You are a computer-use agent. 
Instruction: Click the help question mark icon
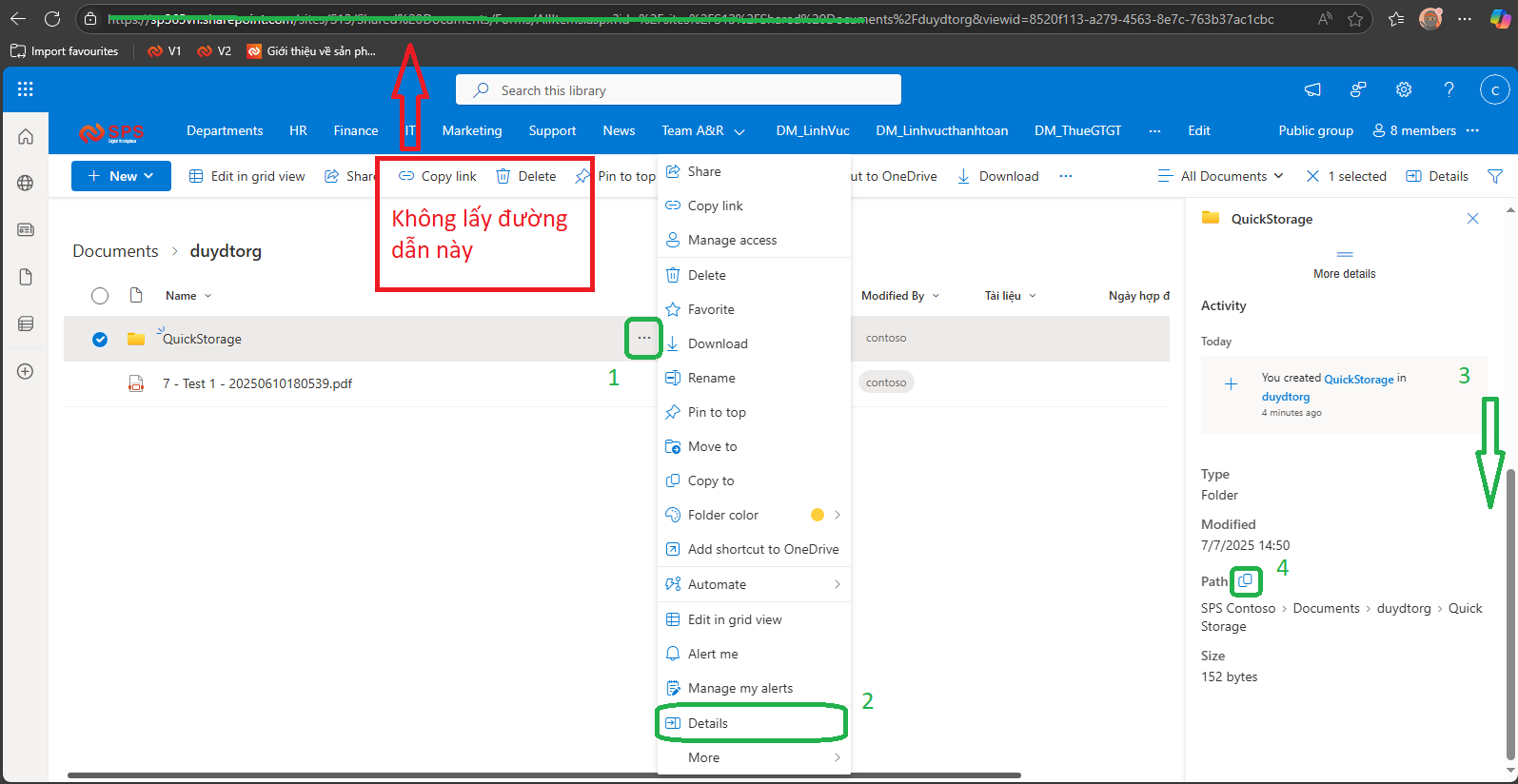pos(1449,89)
